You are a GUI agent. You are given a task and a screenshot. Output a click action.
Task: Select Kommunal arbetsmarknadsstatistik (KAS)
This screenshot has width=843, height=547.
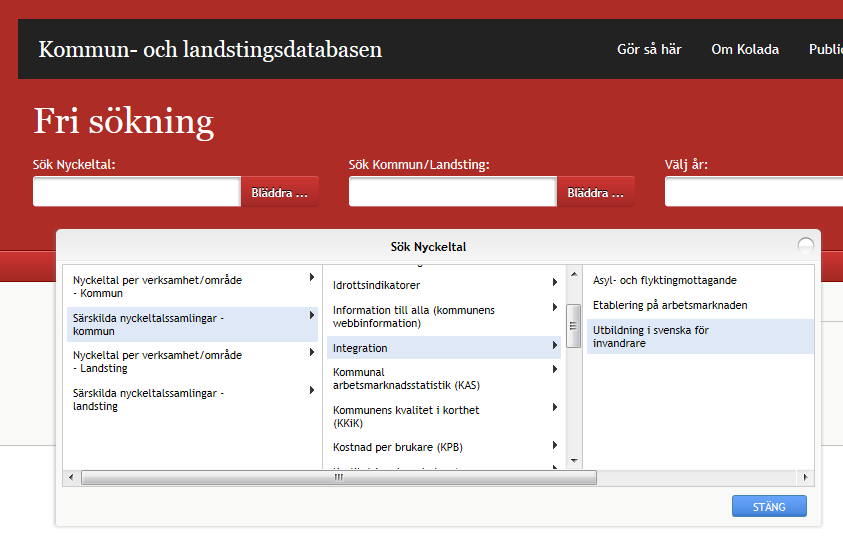(444, 379)
